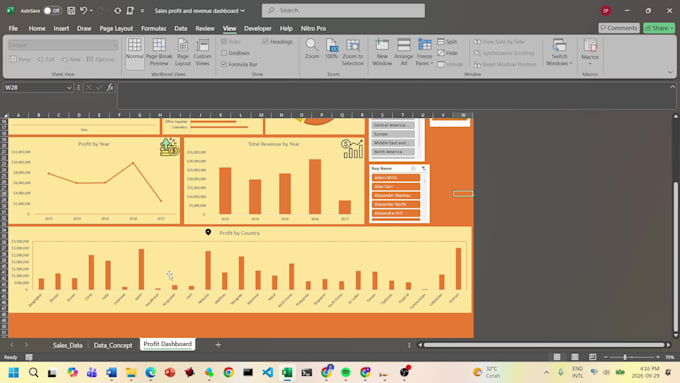Open the Page Layout ribbon tab

click(x=116, y=28)
